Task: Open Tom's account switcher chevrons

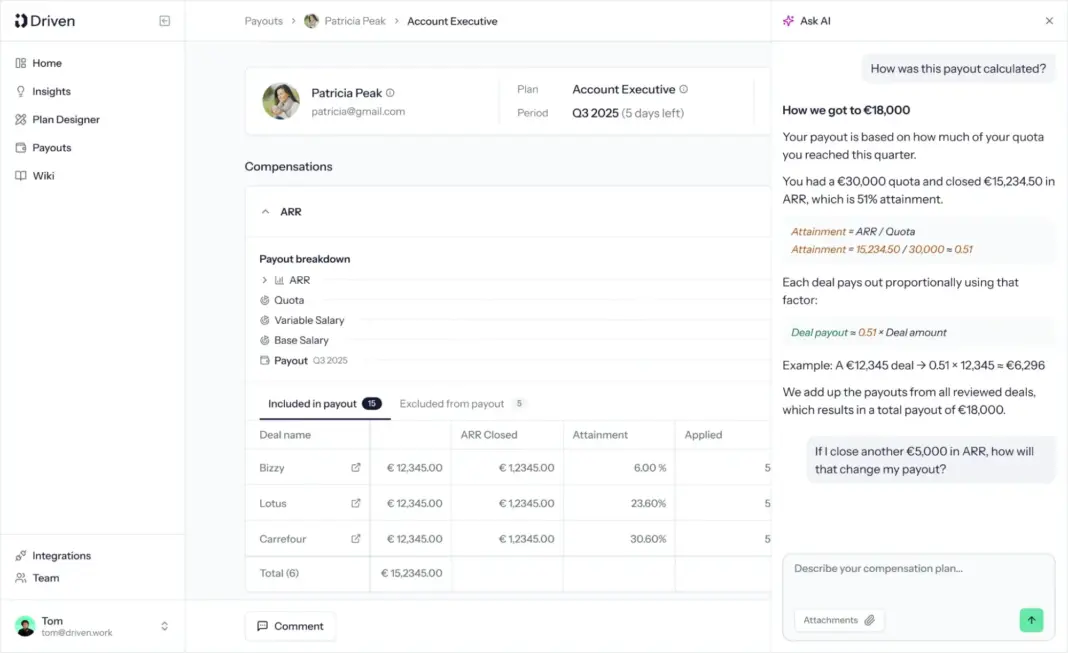Action: [x=164, y=626]
